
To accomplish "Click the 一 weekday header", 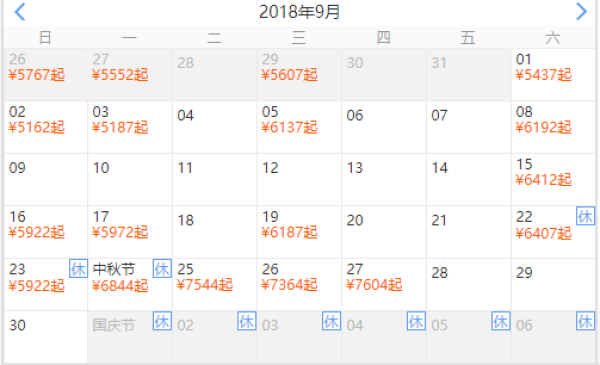I will click(130, 37).
